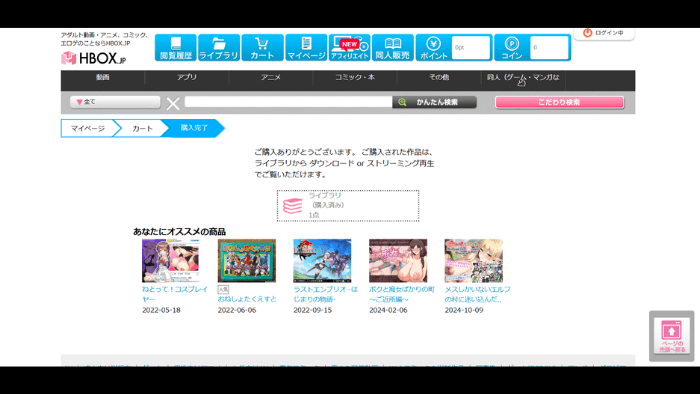Click the こだわり検索 pink button
This screenshot has width=700, height=394.
559,102
